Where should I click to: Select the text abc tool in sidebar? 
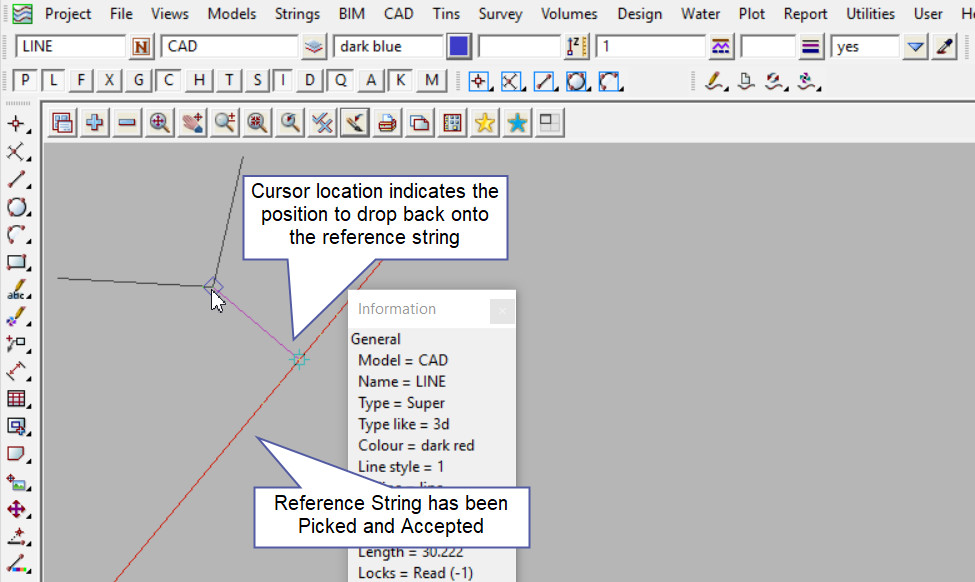[17, 291]
